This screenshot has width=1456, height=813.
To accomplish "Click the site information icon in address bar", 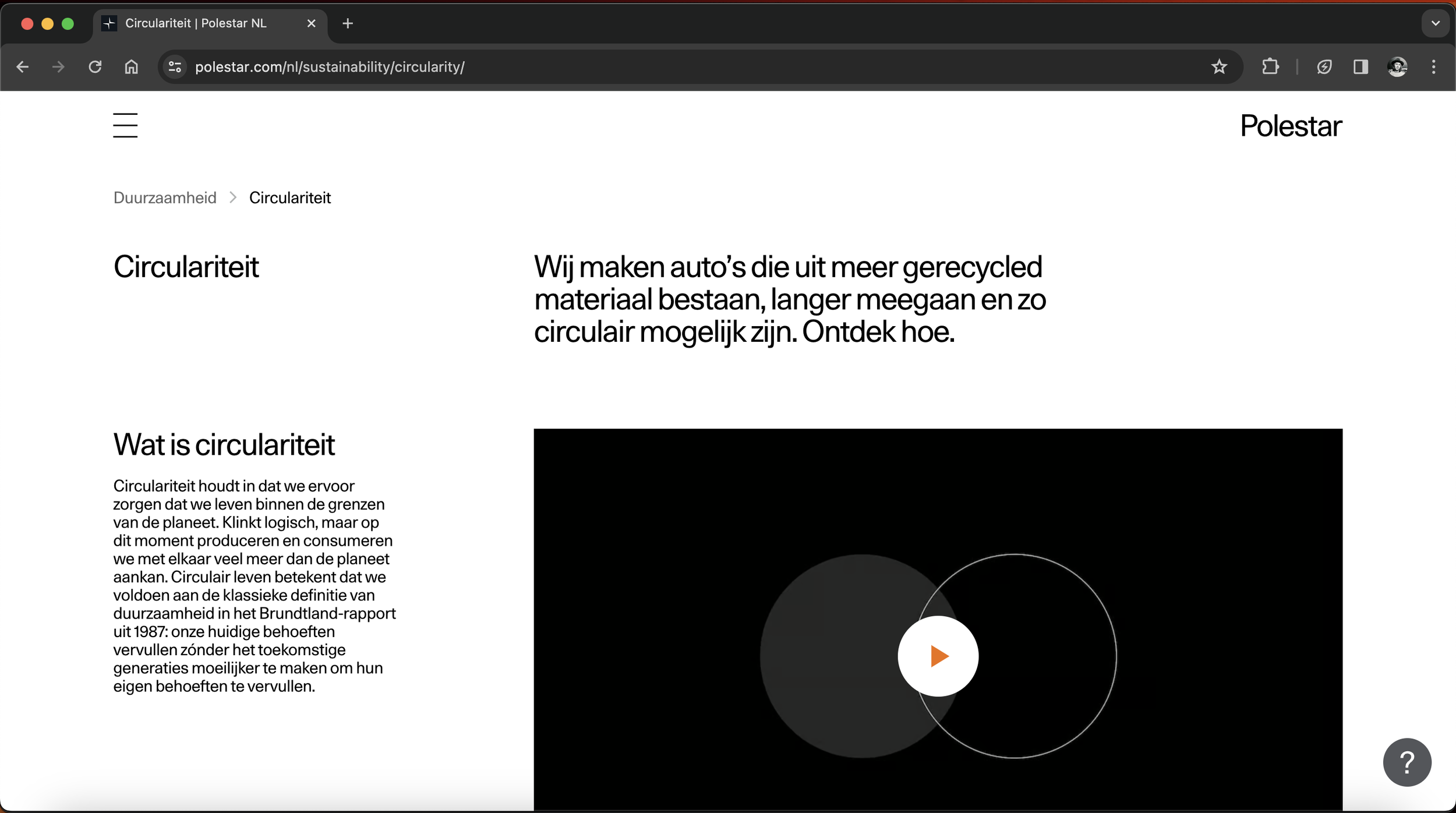I will click(174, 66).
